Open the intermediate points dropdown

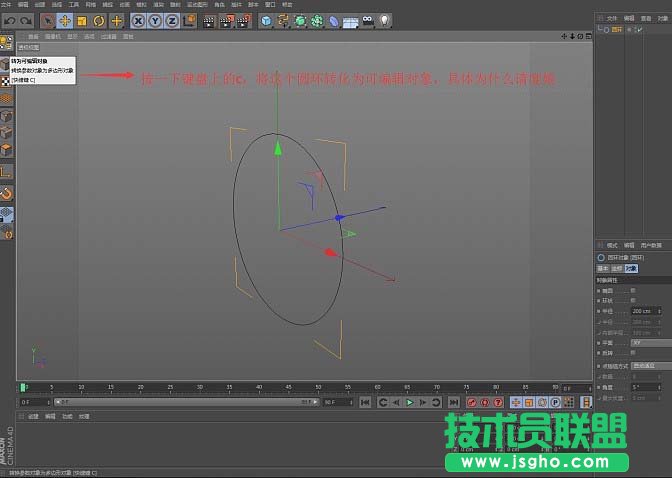pyautogui.click(x=652, y=366)
